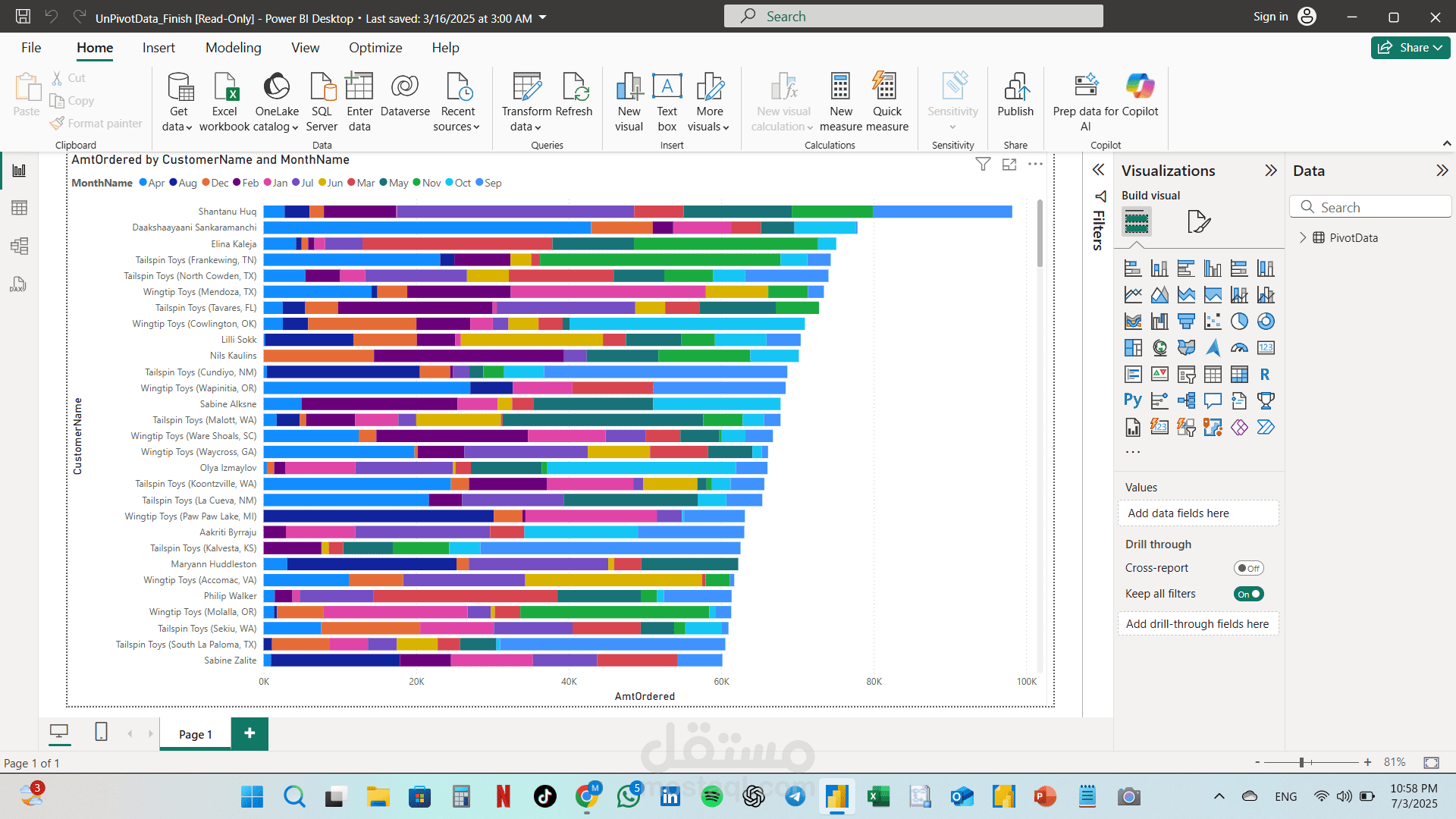This screenshot has width=1456, height=819.
Task: Click the zoom slider on status bar
Action: [1313, 762]
